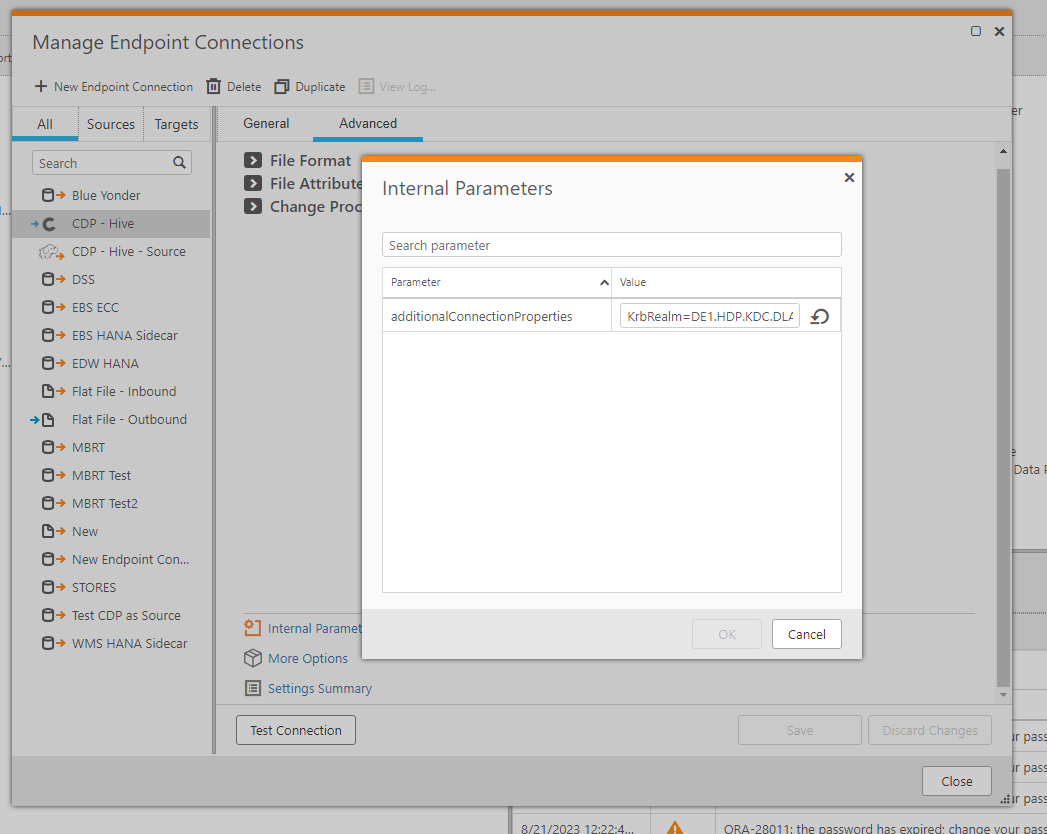Click the Duplicate endpoint icon
This screenshot has height=834, width=1047.
point(282,87)
